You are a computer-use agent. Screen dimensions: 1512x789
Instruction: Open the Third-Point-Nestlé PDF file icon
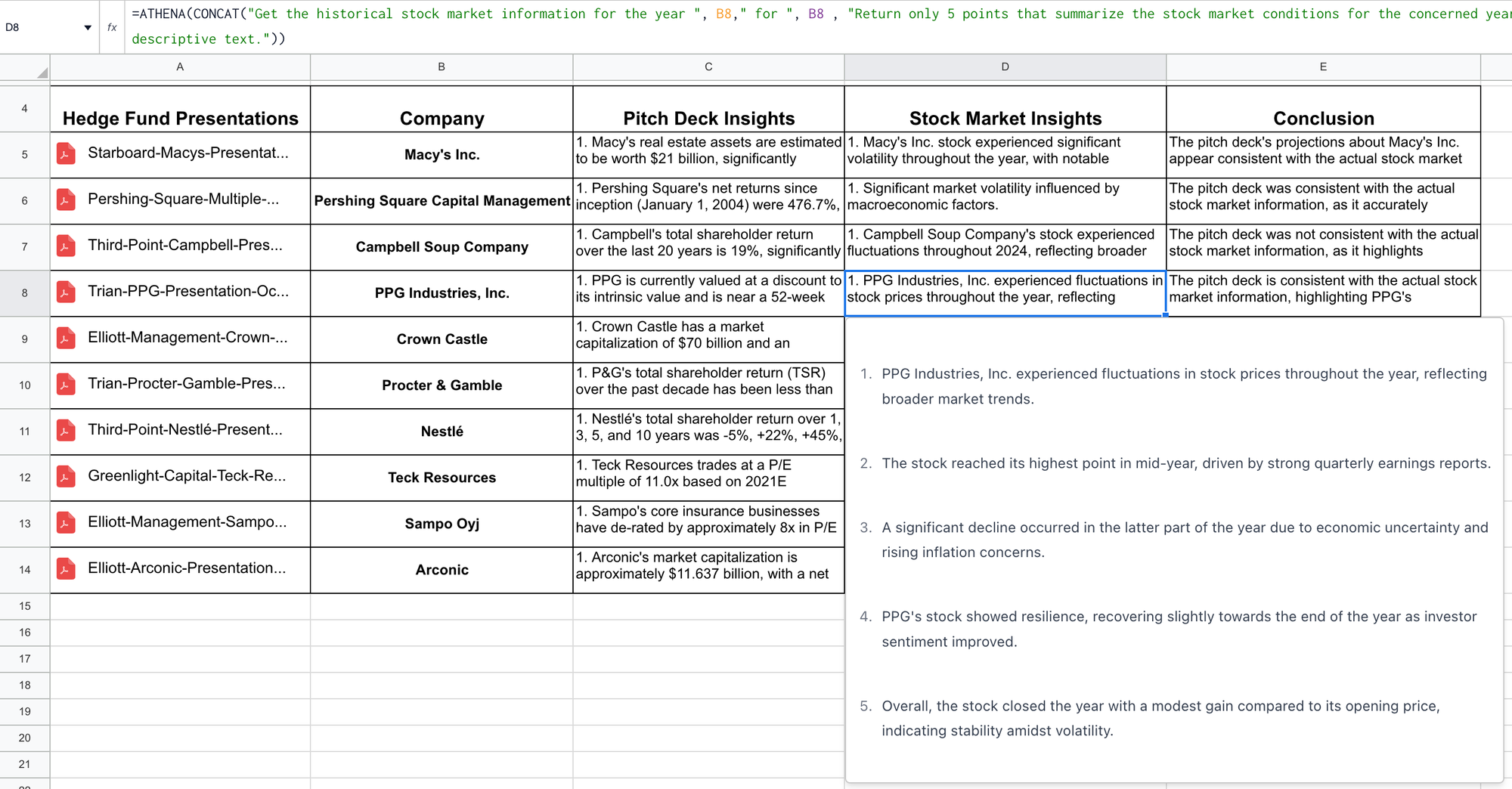pyautogui.click(x=67, y=430)
